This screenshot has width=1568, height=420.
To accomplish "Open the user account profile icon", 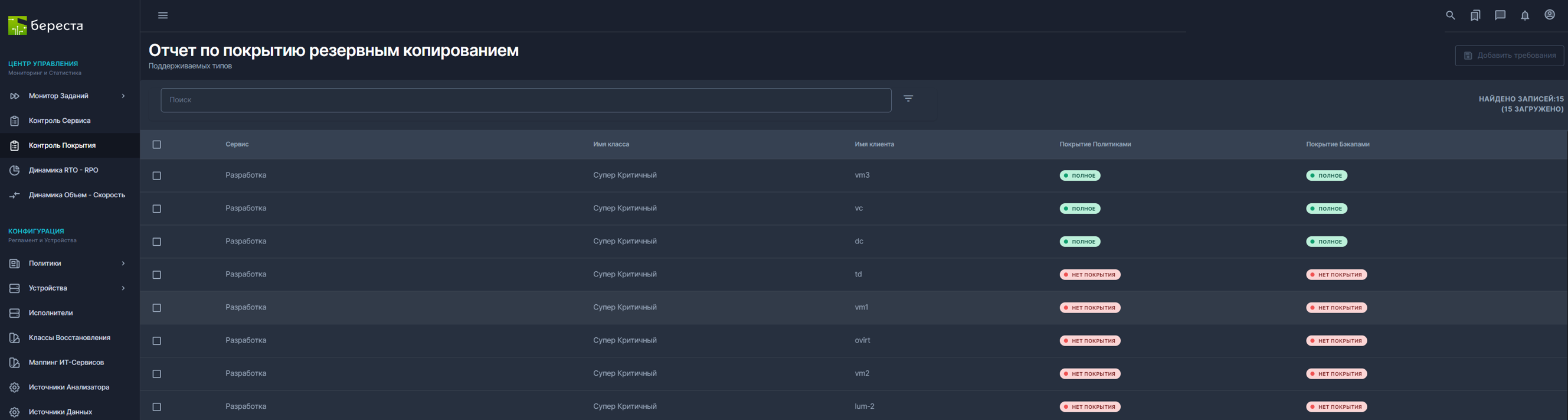I will [1550, 15].
